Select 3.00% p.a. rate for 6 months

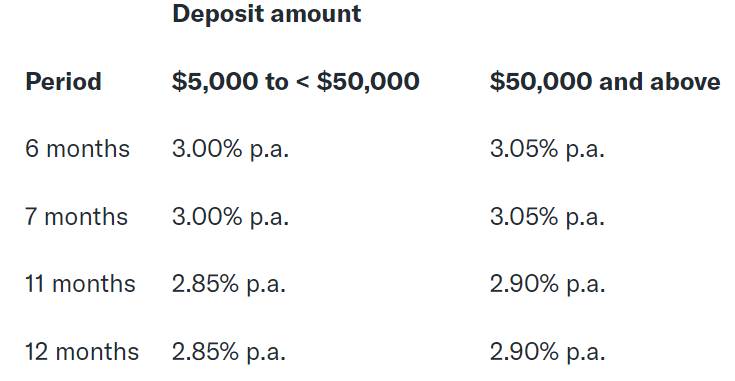coord(230,150)
